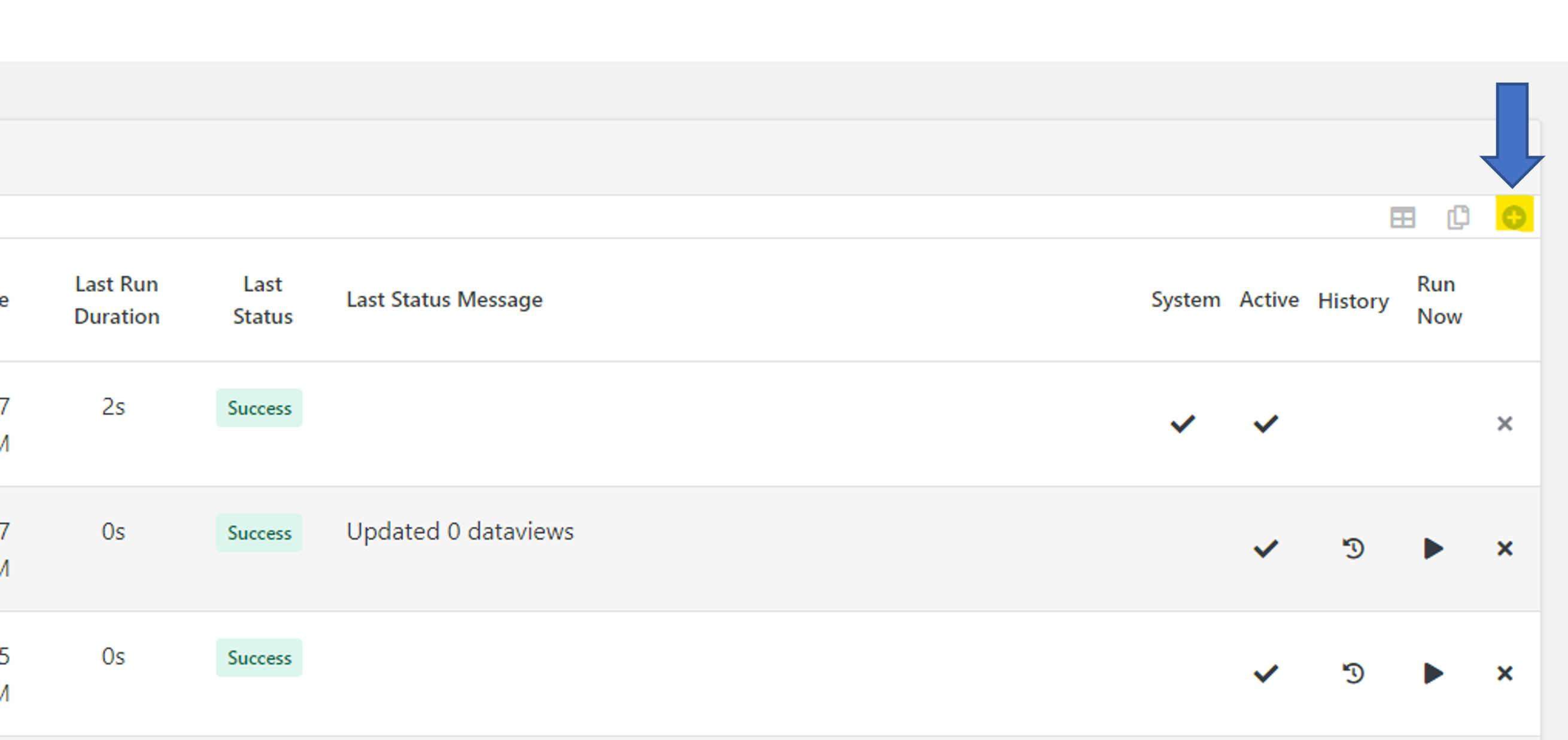Open the table grid view icon
Screen dimensions: 1568x740
coord(1402,217)
